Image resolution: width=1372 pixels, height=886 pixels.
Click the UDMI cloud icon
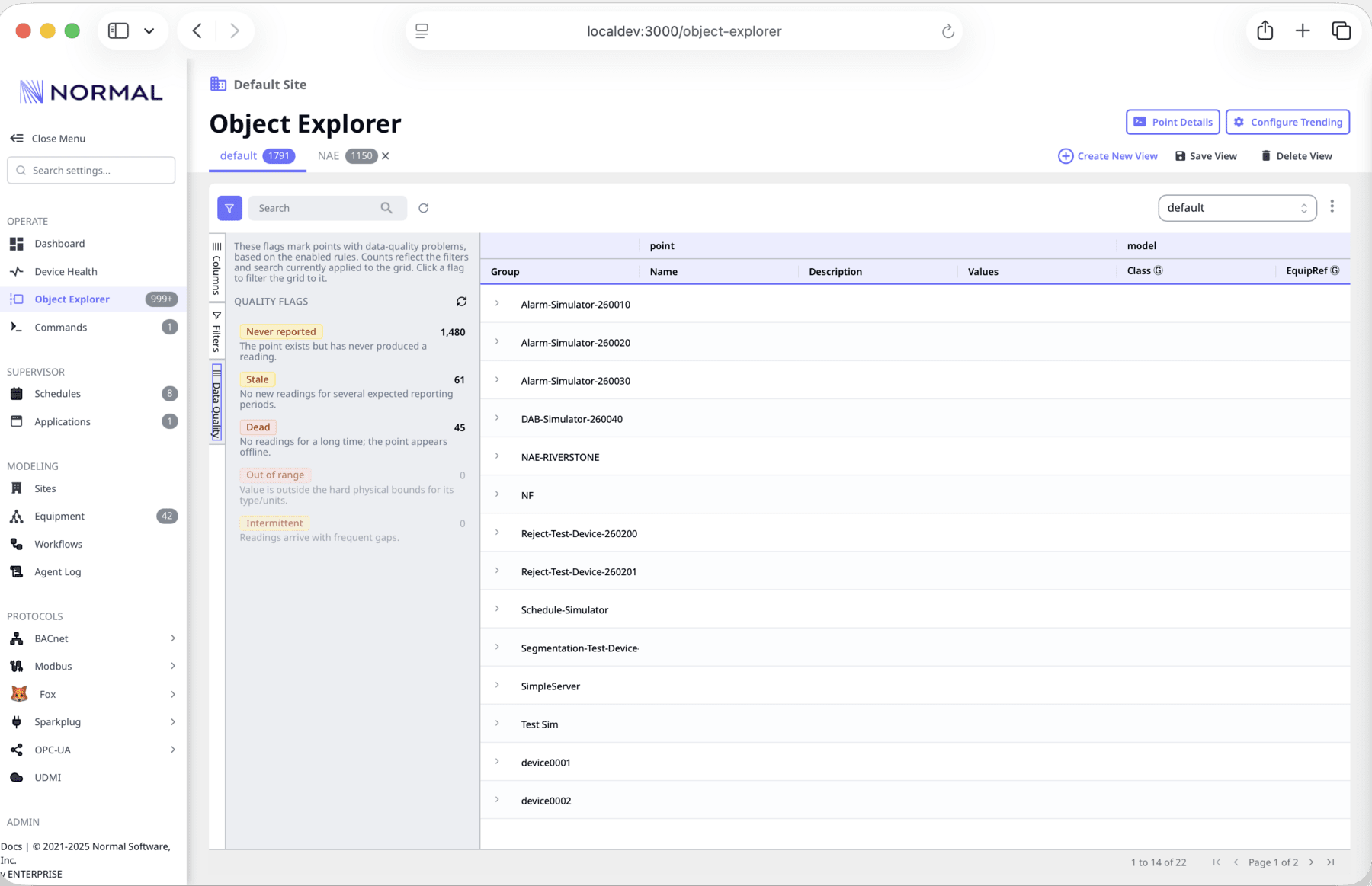[x=17, y=778]
